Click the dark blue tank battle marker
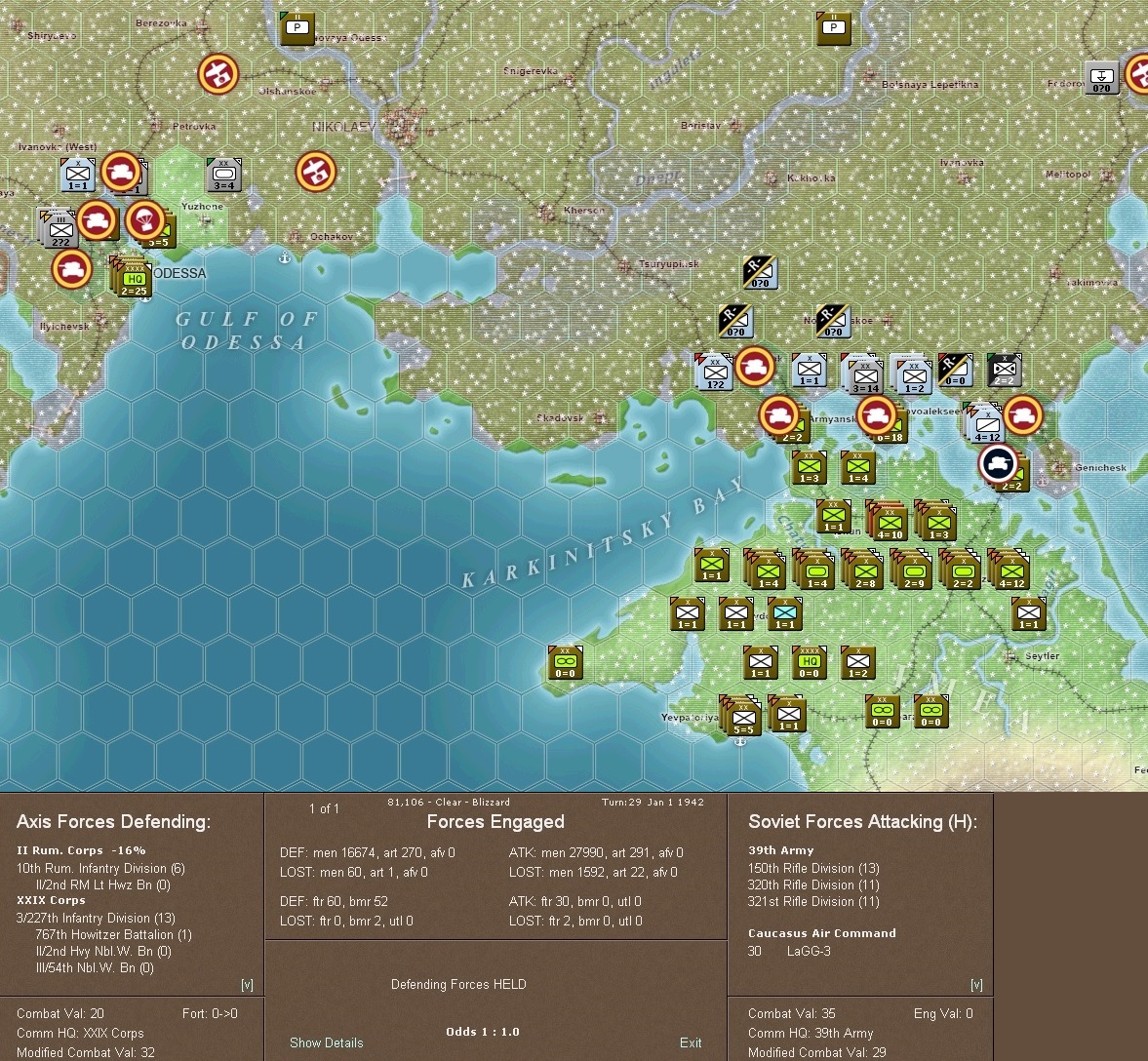1148x1061 pixels. click(998, 463)
